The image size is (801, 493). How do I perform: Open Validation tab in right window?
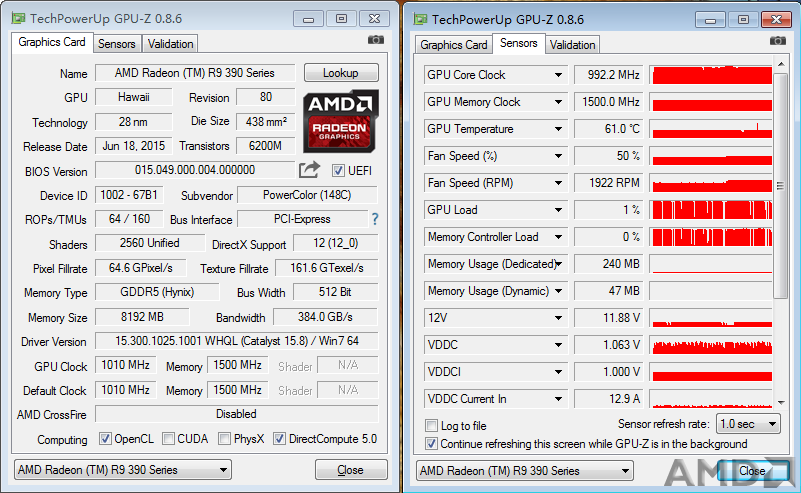[x=572, y=45]
